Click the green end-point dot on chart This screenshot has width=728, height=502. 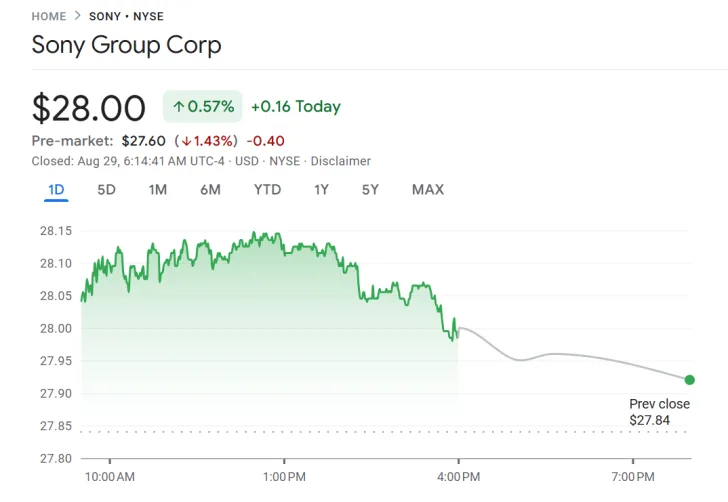click(x=690, y=380)
